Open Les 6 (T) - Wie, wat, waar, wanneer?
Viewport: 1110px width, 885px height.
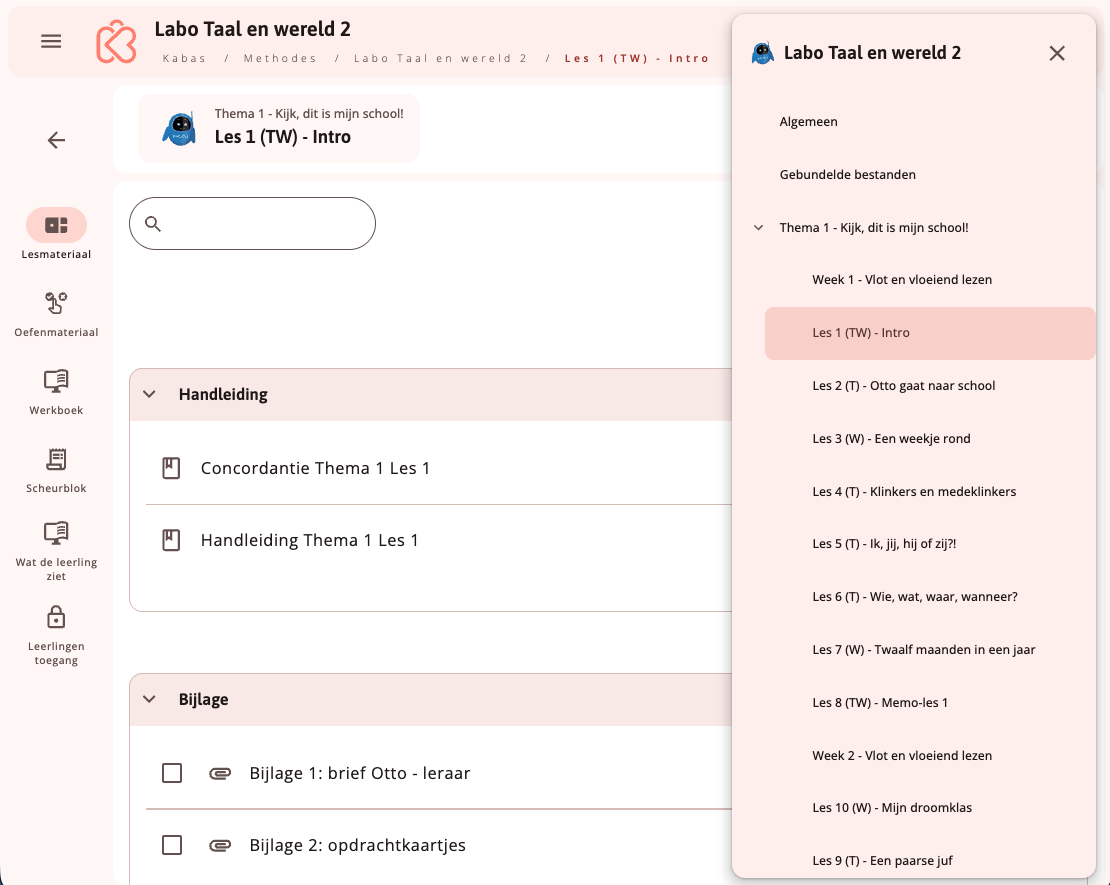click(x=915, y=597)
